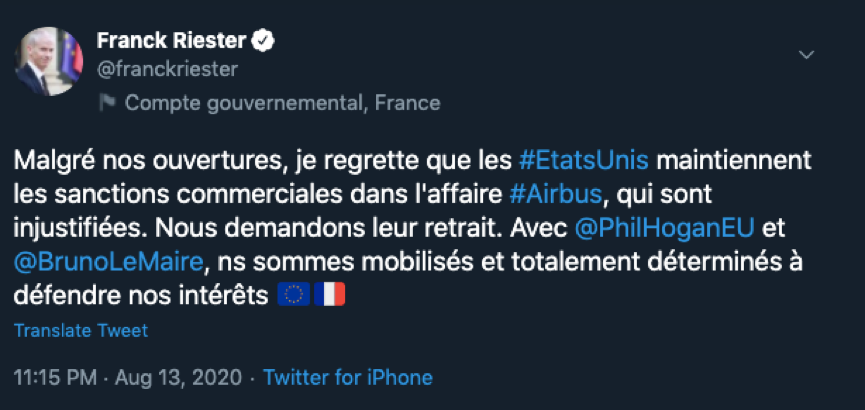
Task: Click the European Union flag emoji
Action: [292, 297]
